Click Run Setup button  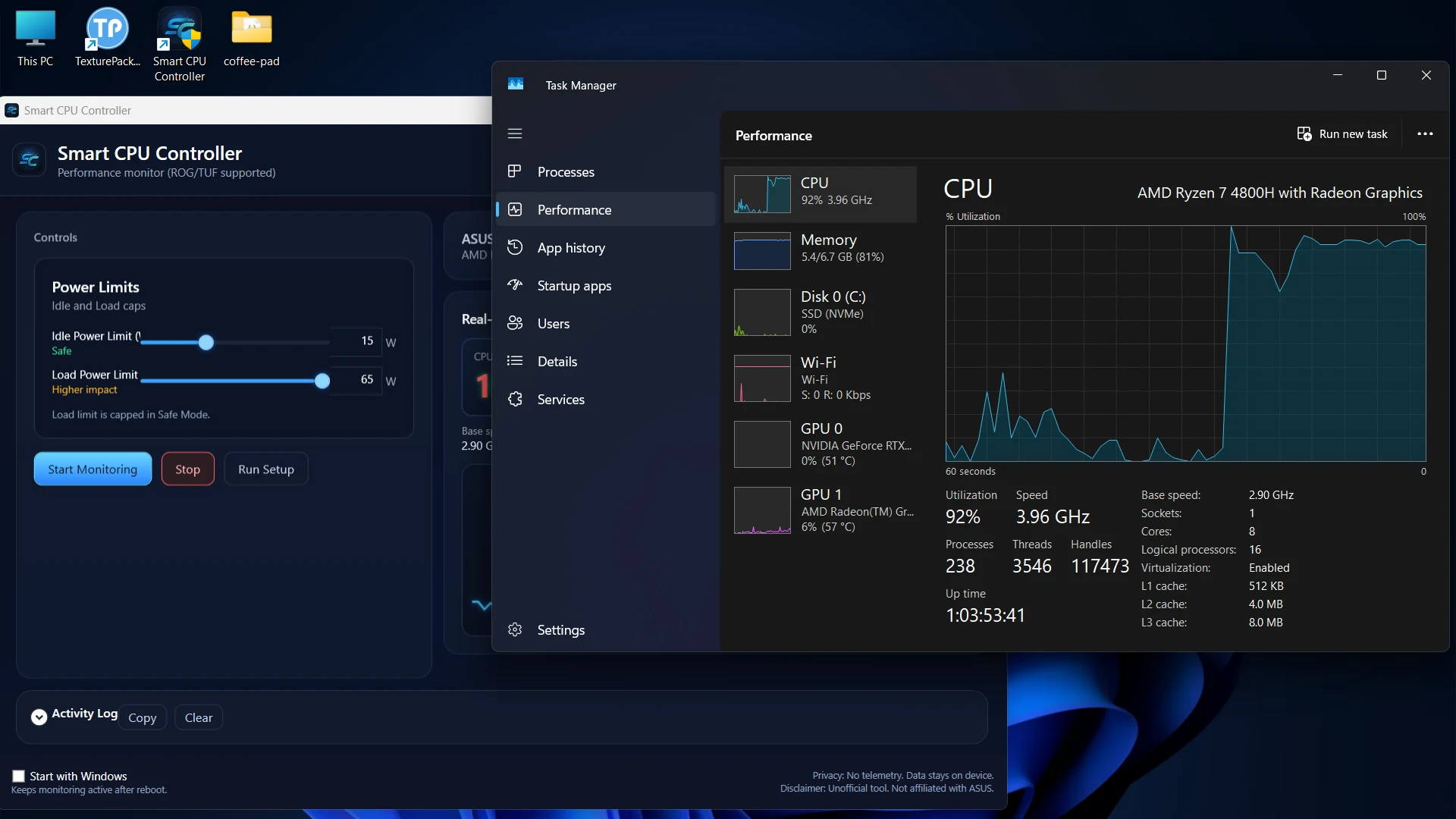pos(266,469)
